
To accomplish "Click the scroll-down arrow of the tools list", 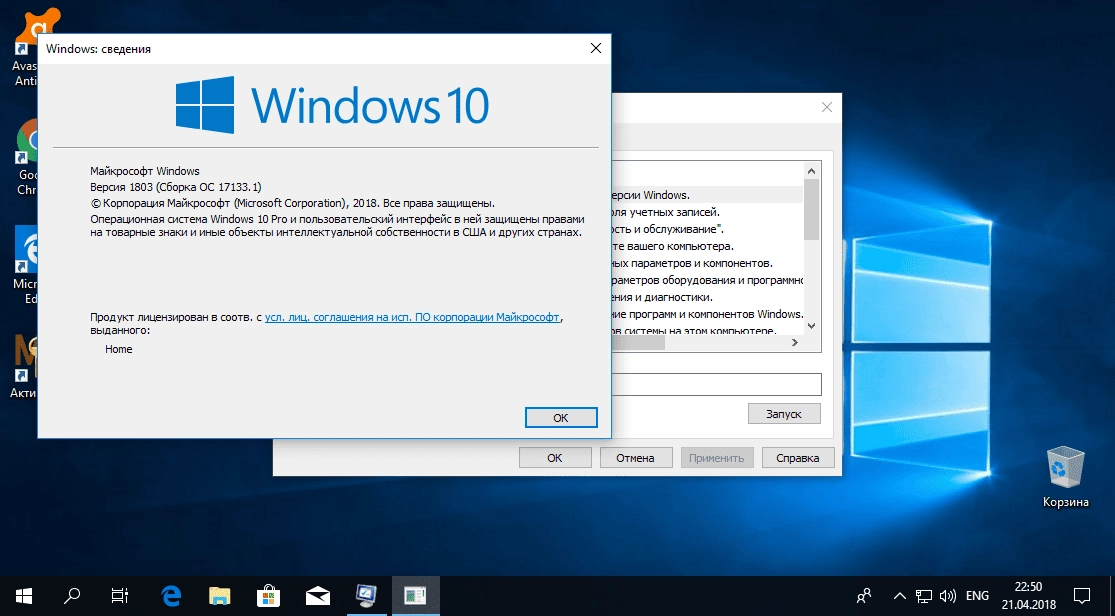I will click(x=811, y=326).
